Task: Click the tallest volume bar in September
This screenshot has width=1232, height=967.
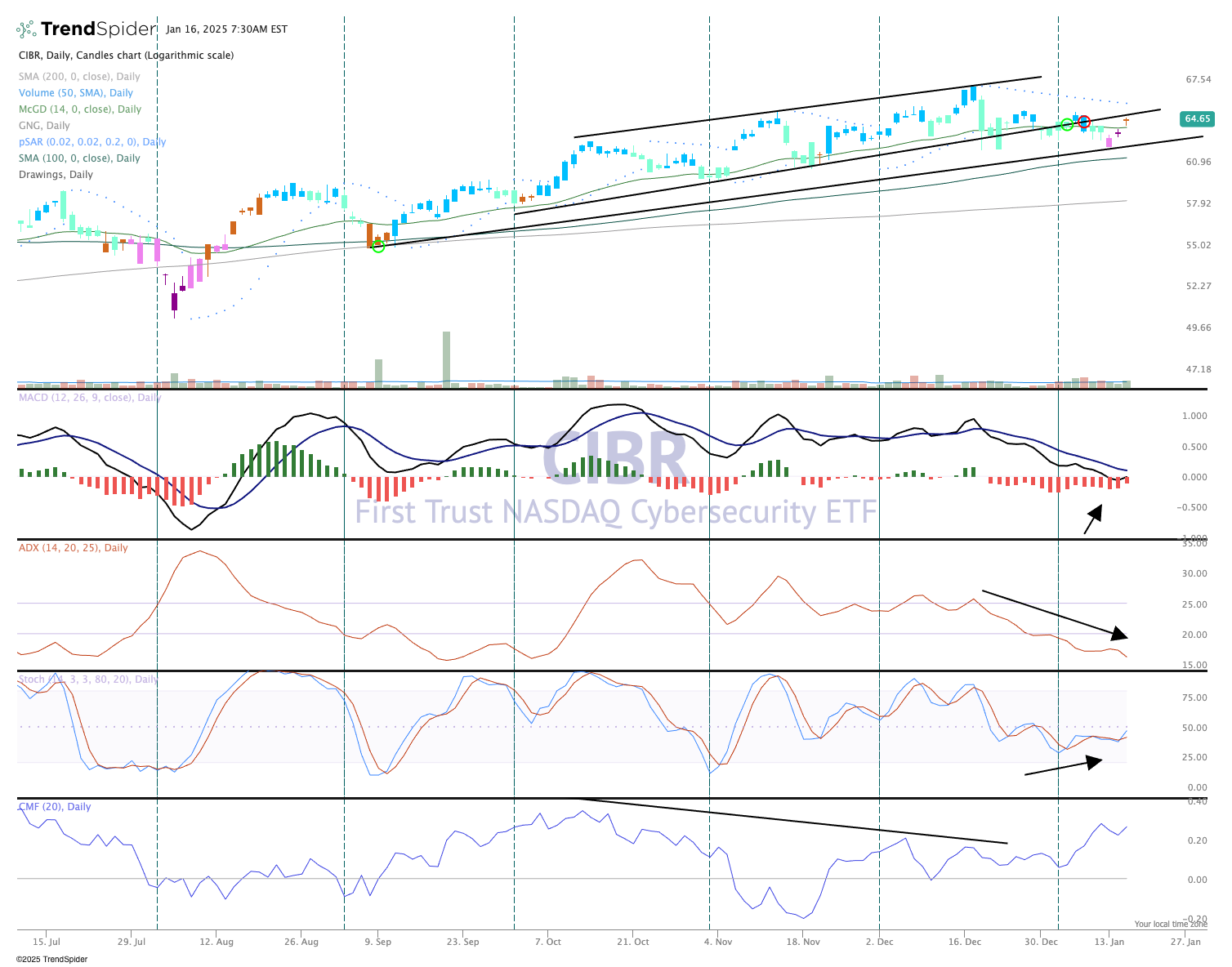Action: [x=446, y=358]
